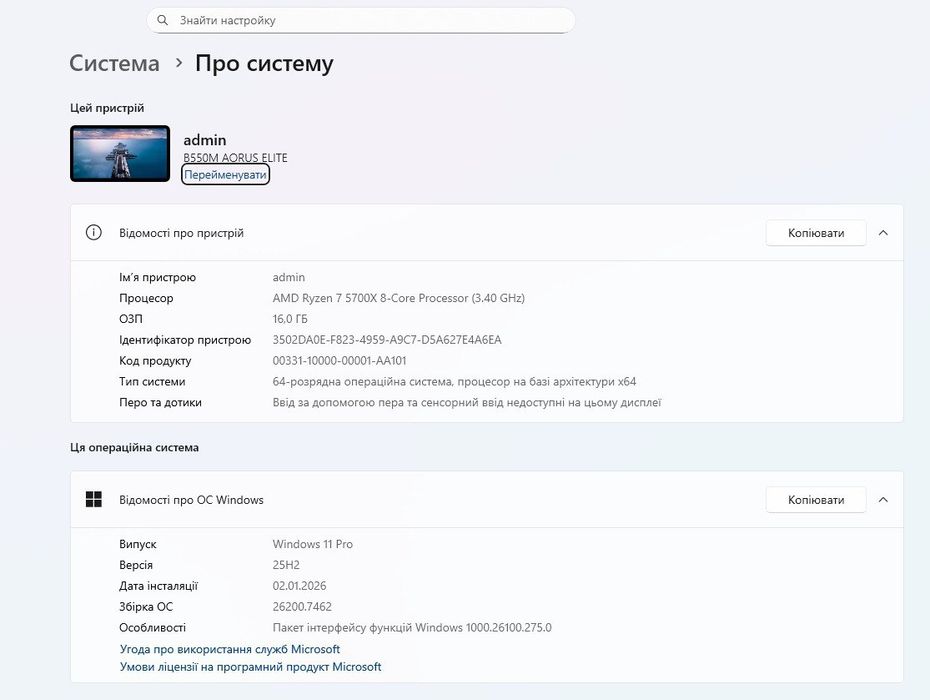Viewport: 930px width, 700px height.
Task: Click the bold admin device name heading
Action: (x=205, y=140)
